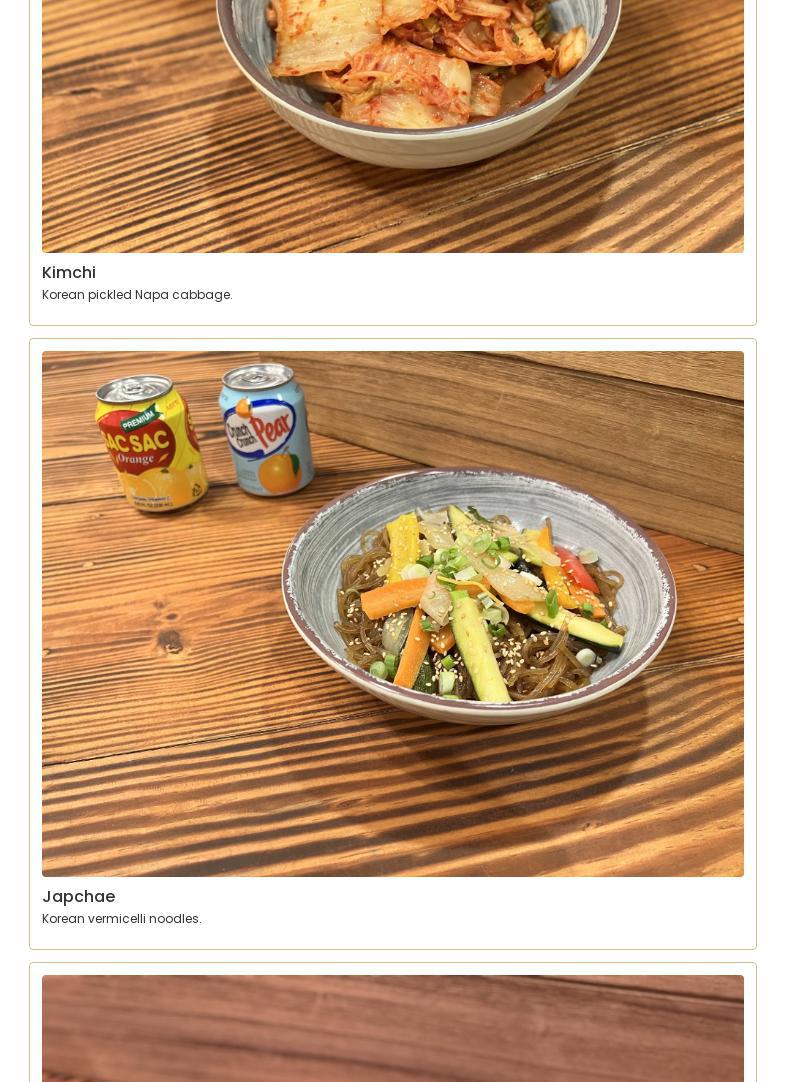Click the Japchae noodle bowl in the photo
This screenshot has width=785, height=1082.
(x=479, y=596)
